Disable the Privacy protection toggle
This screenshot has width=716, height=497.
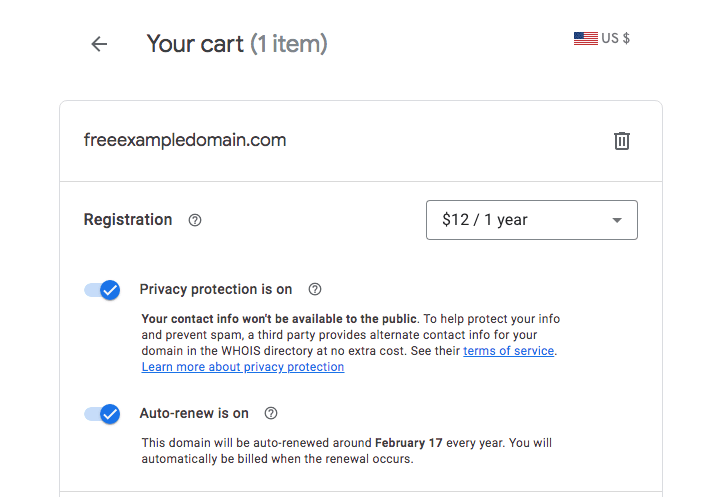click(102, 290)
